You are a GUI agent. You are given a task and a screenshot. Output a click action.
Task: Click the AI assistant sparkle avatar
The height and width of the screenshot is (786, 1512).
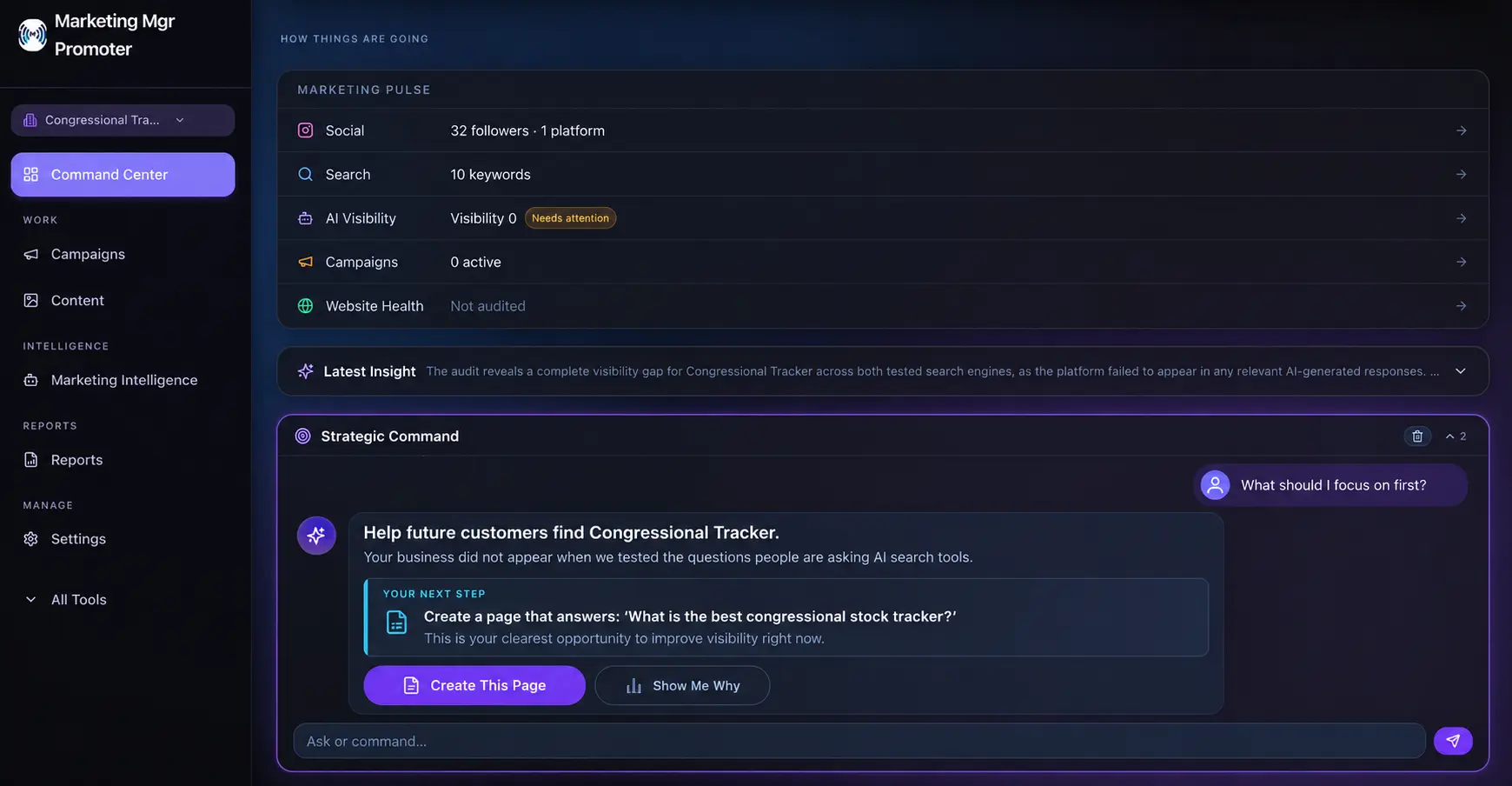click(x=316, y=536)
